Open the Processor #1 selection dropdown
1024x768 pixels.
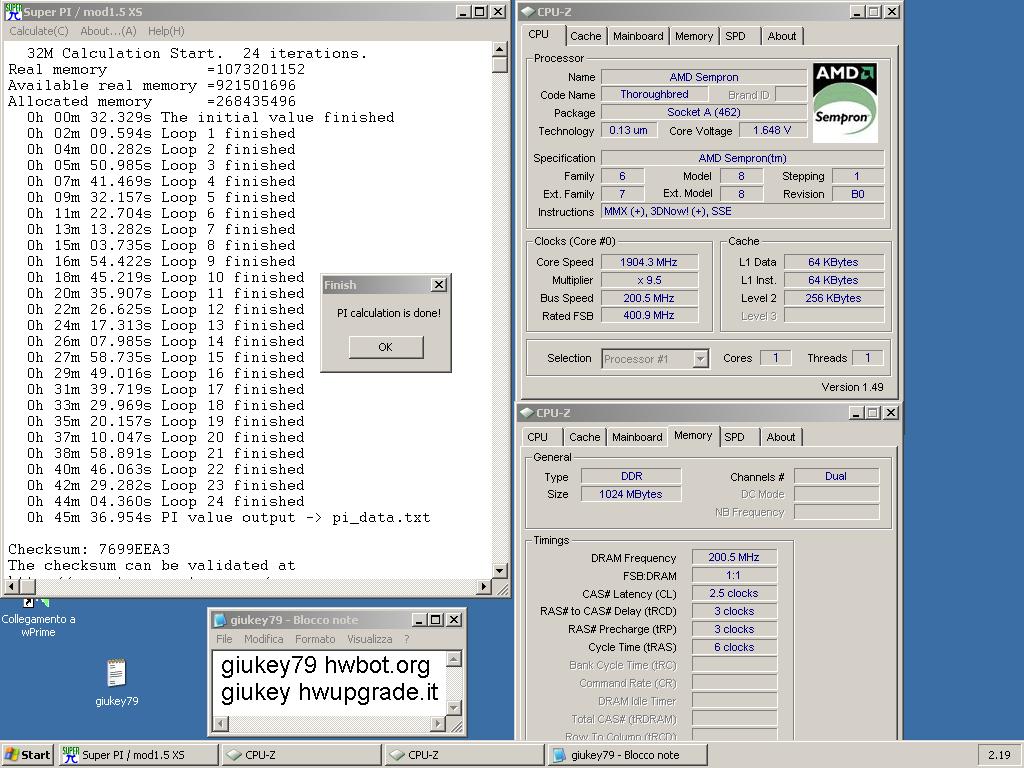pyautogui.click(x=701, y=359)
